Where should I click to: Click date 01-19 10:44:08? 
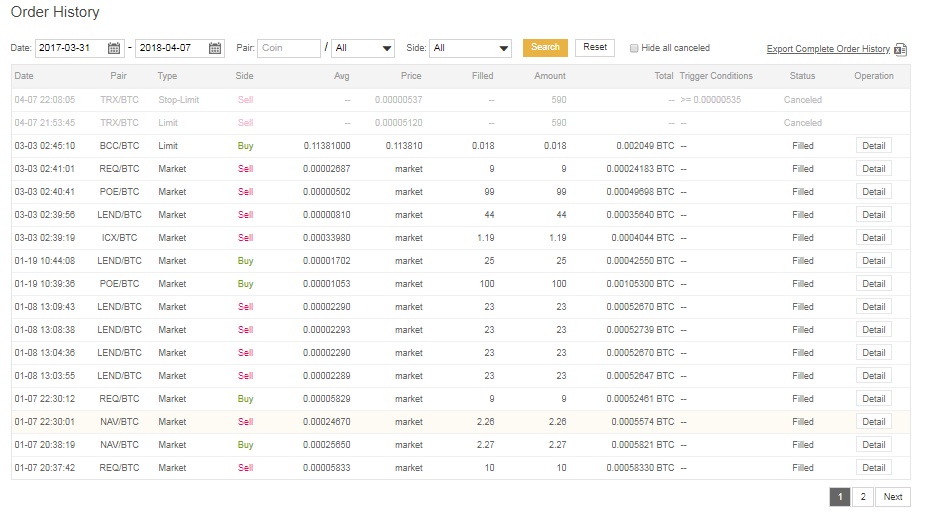[45, 261]
